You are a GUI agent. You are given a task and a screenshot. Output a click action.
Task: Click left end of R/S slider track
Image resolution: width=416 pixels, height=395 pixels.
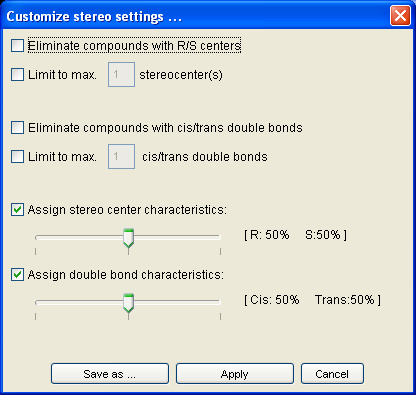click(37, 237)
